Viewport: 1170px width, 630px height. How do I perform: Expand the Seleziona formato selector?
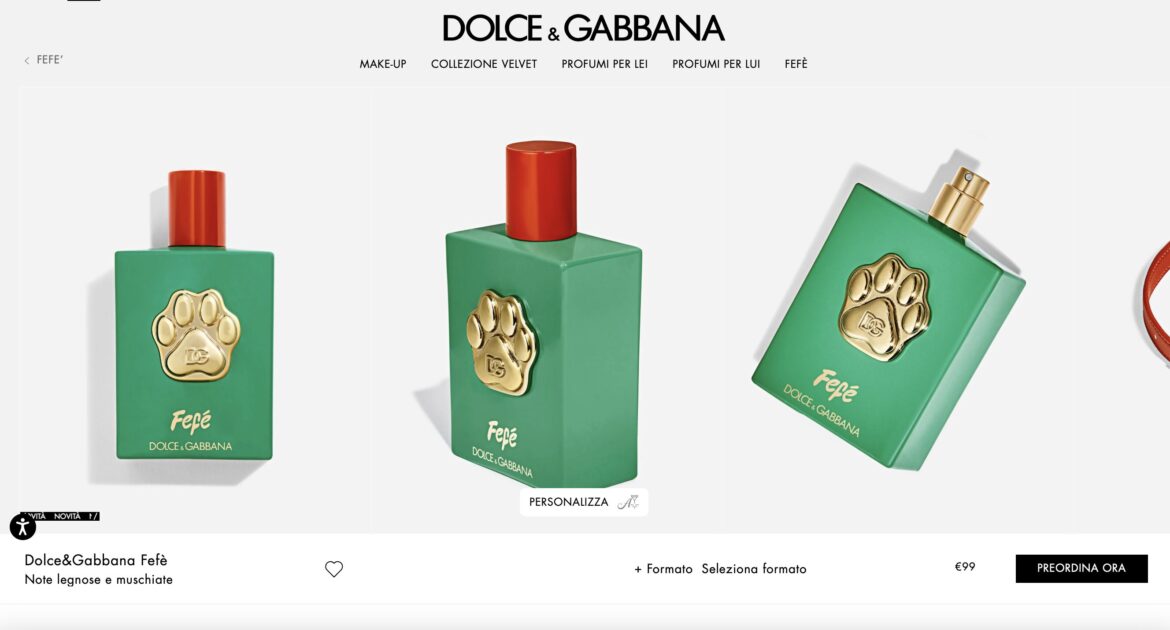pos(754,569)
